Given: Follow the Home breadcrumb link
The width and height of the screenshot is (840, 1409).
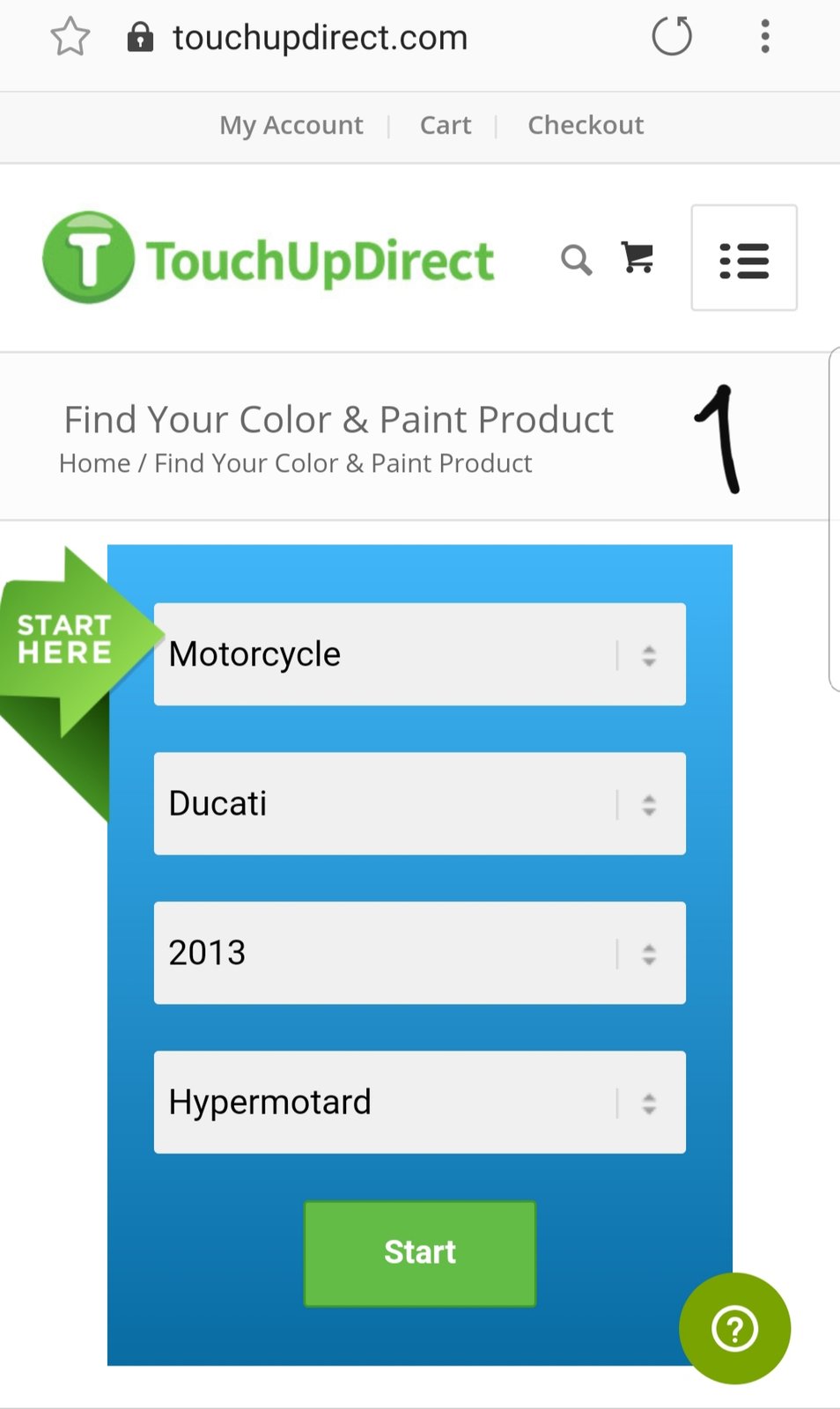Looking at the screenshot, I should click(x=94, y=463).
